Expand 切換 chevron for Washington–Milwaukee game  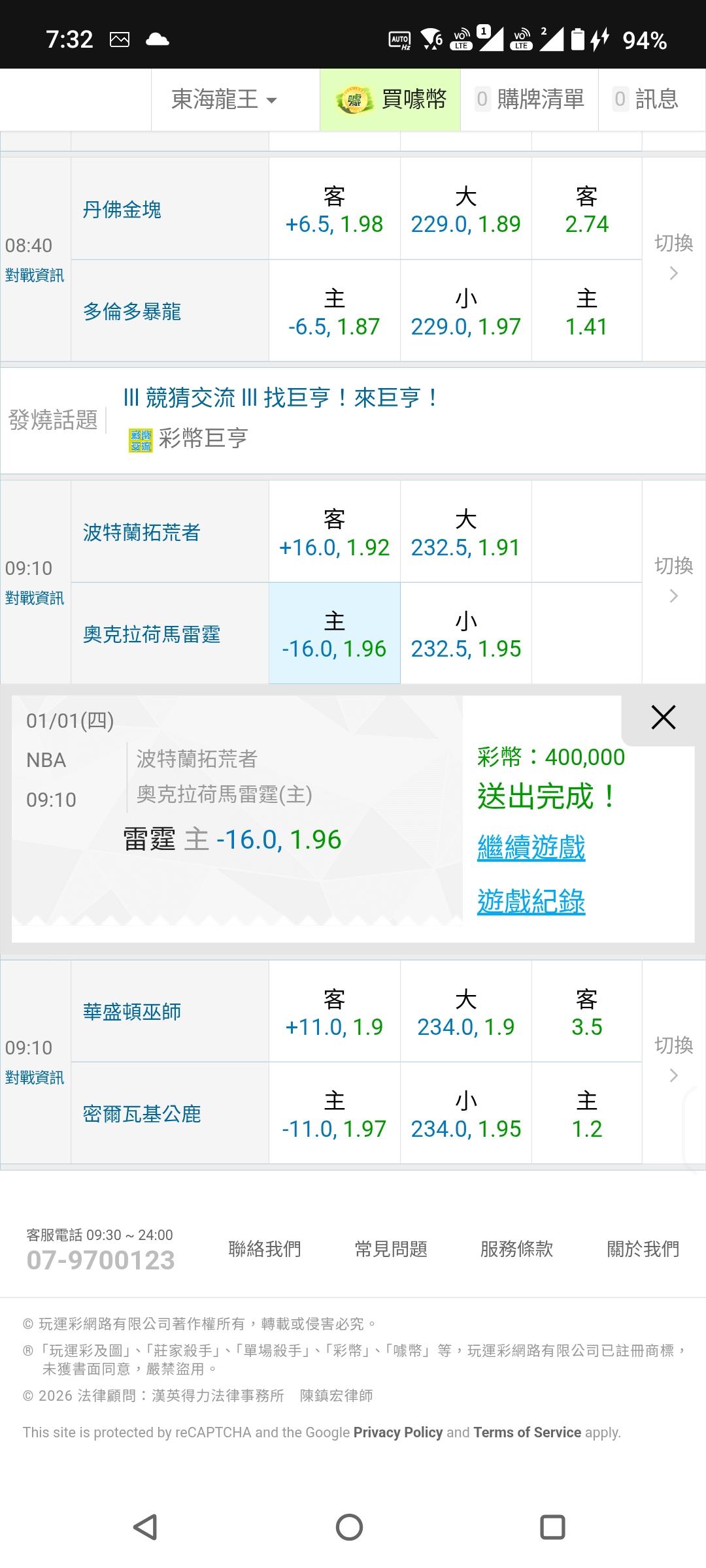point(674,1075)
